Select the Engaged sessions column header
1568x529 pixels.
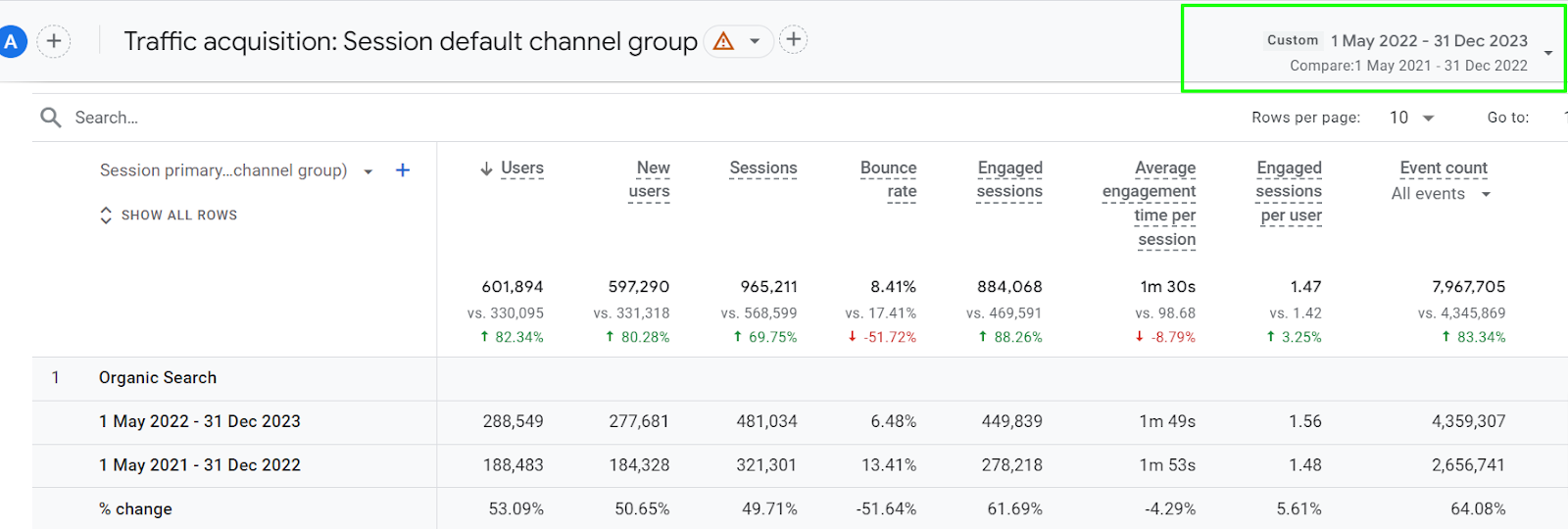1009,179
